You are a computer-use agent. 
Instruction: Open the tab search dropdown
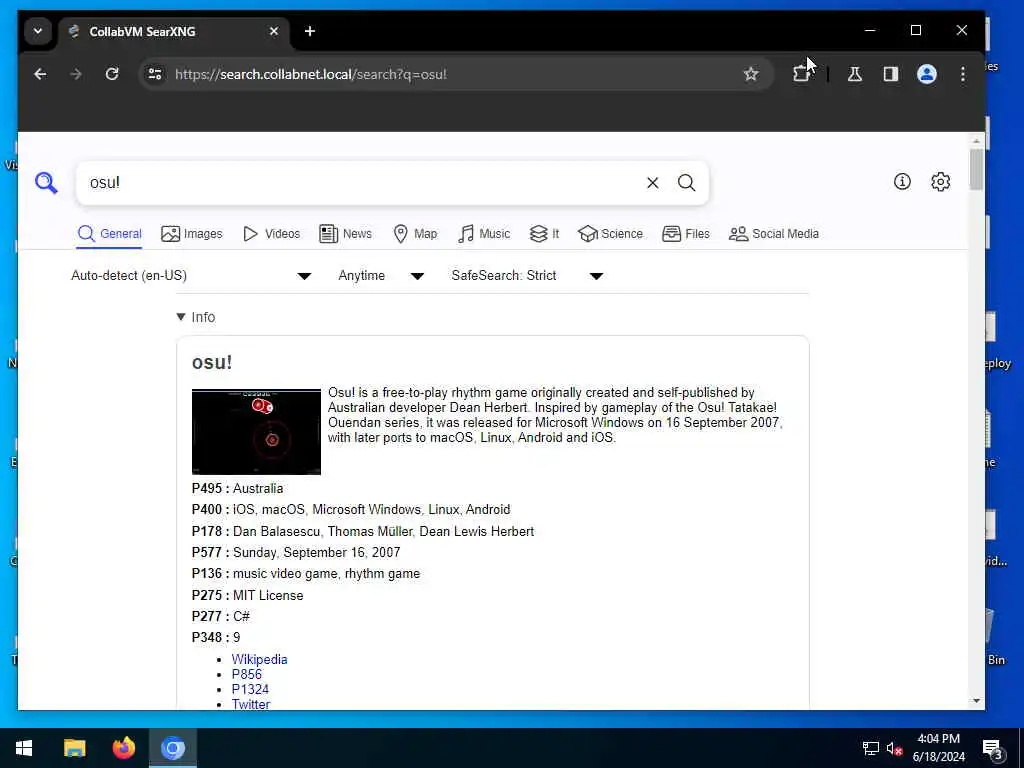[38, 31]
